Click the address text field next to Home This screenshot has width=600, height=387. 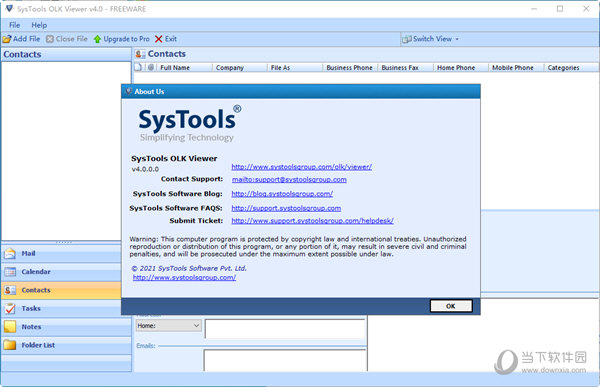[285, 329]
